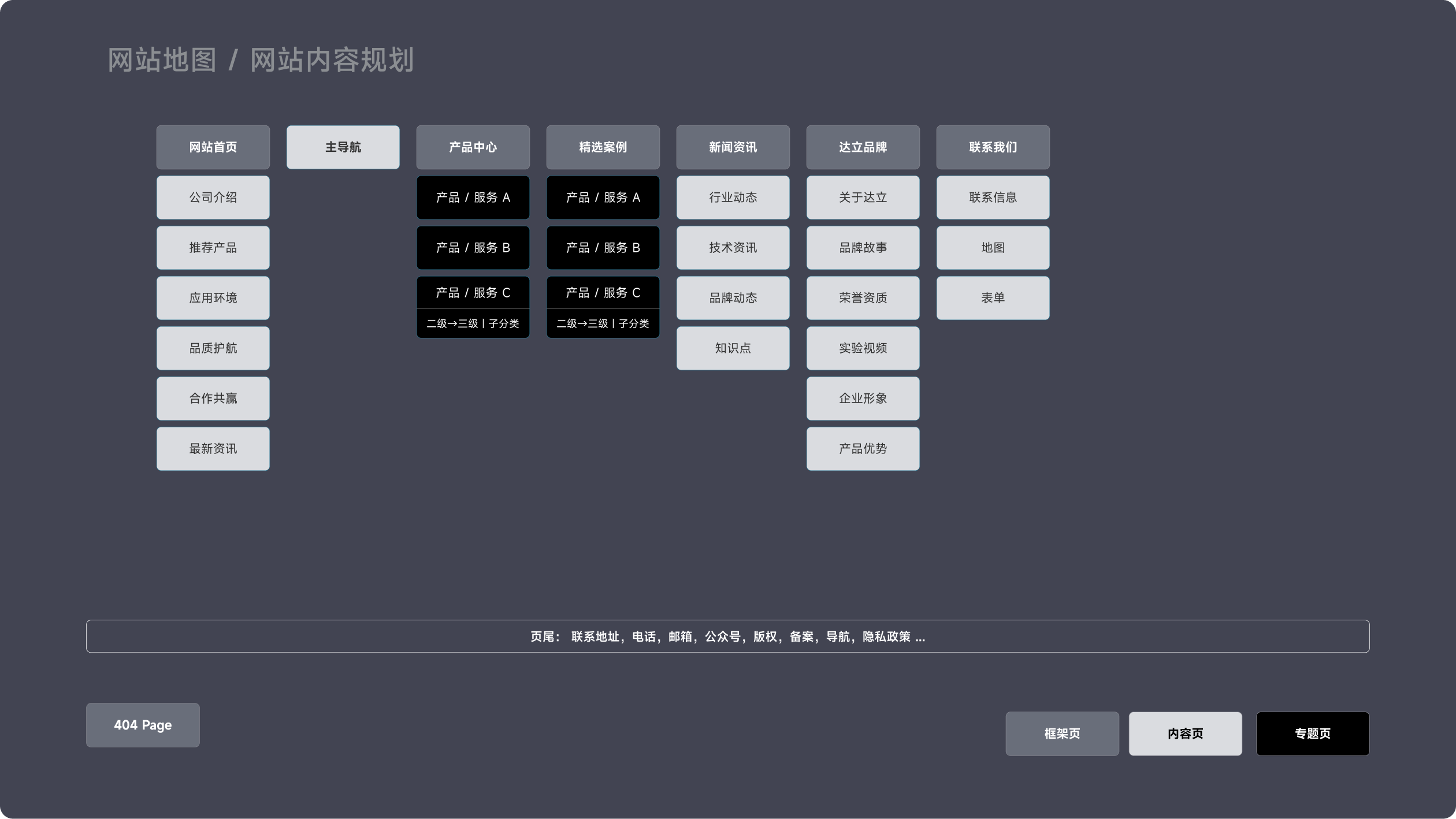Click the 表单 box

(x=993, y=298)
